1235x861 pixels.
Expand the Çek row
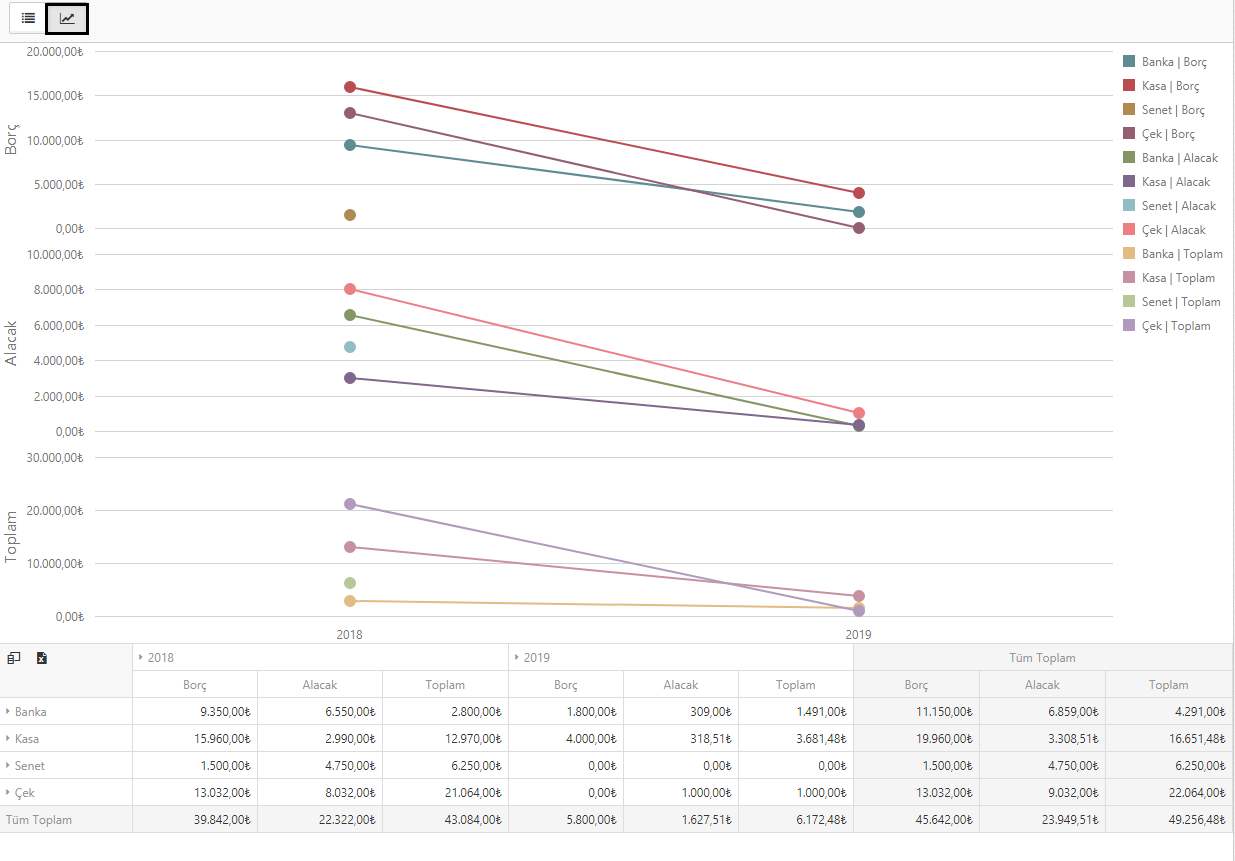click(x=8, y=793)
